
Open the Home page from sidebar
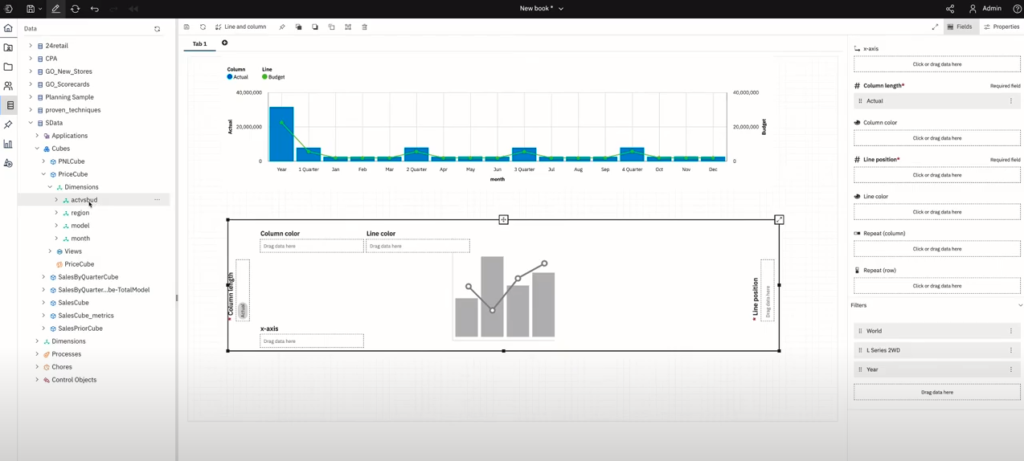8,28
